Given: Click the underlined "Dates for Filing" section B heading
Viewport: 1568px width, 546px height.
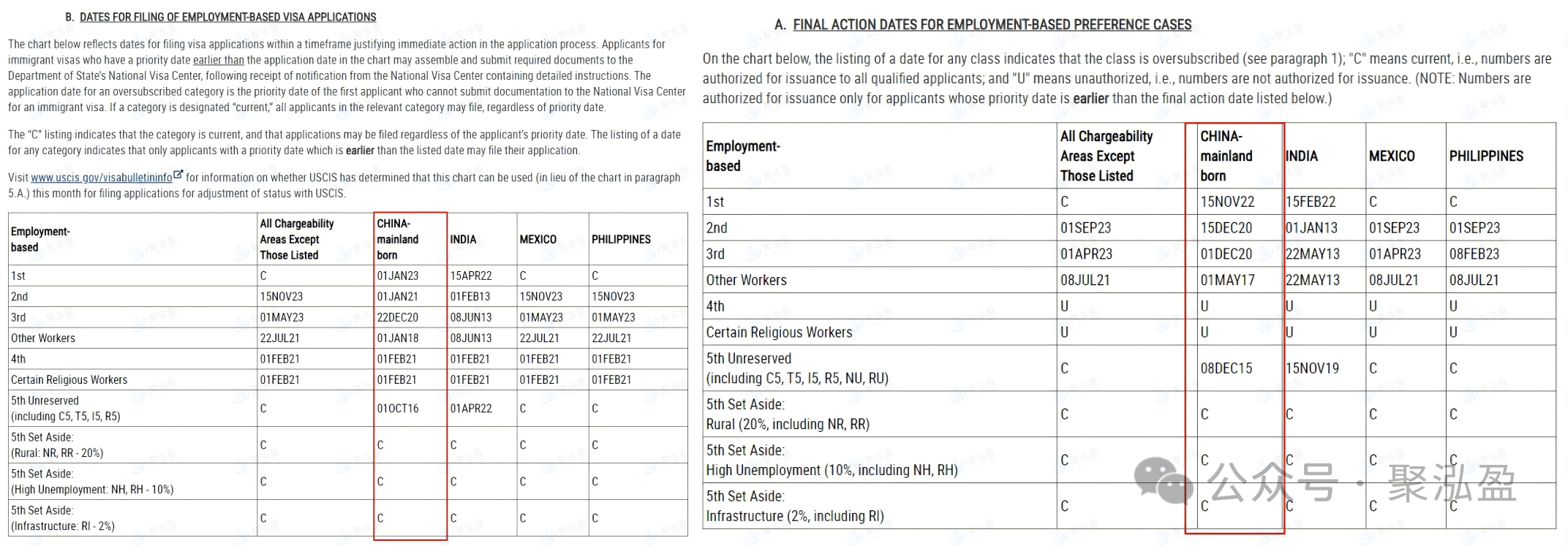Looking at the screenshot, I should pos(227,17).
